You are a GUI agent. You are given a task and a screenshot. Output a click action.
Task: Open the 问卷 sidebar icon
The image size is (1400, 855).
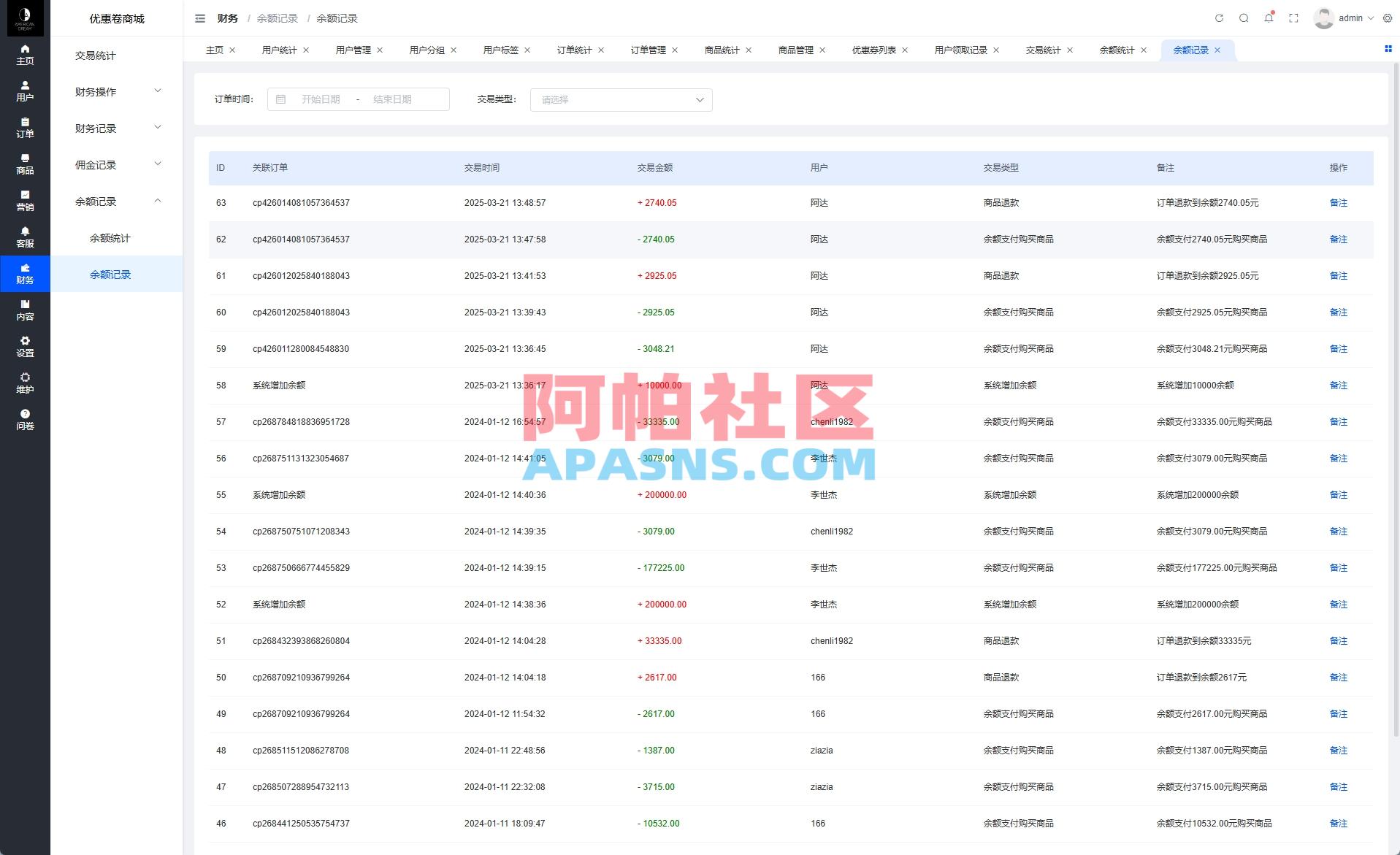pyautogui.click(x=25, y=419)
